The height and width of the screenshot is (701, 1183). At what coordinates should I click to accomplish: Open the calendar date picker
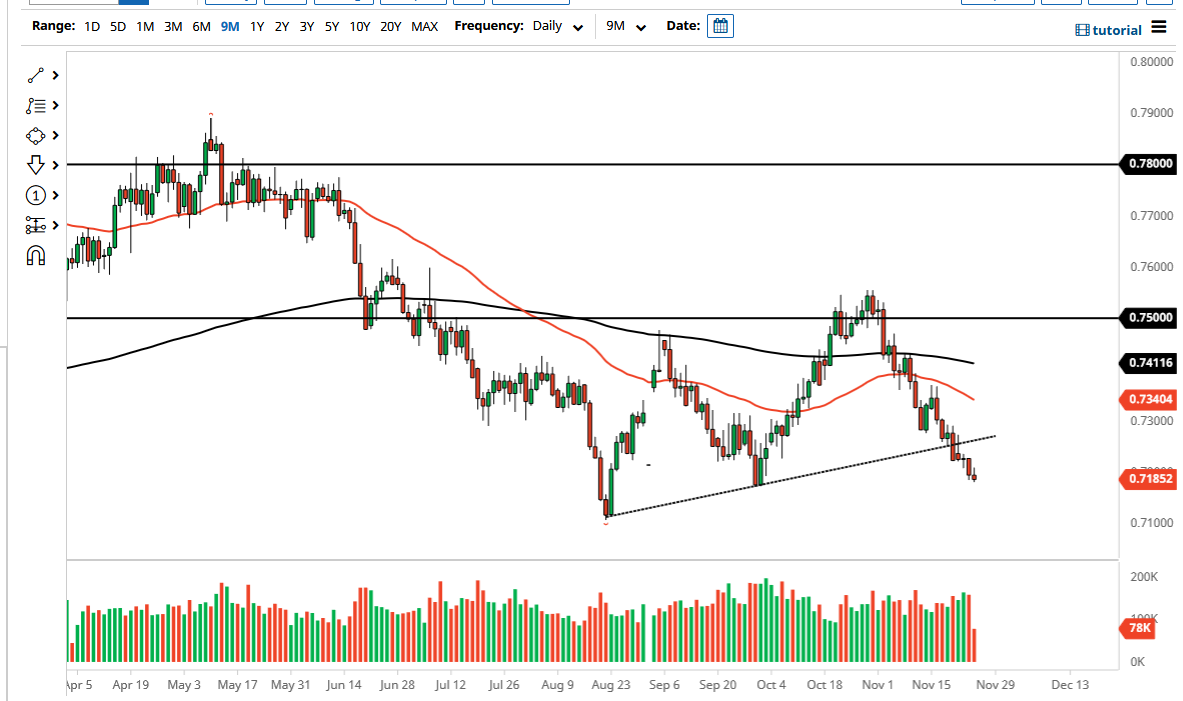tap(721, 25)
